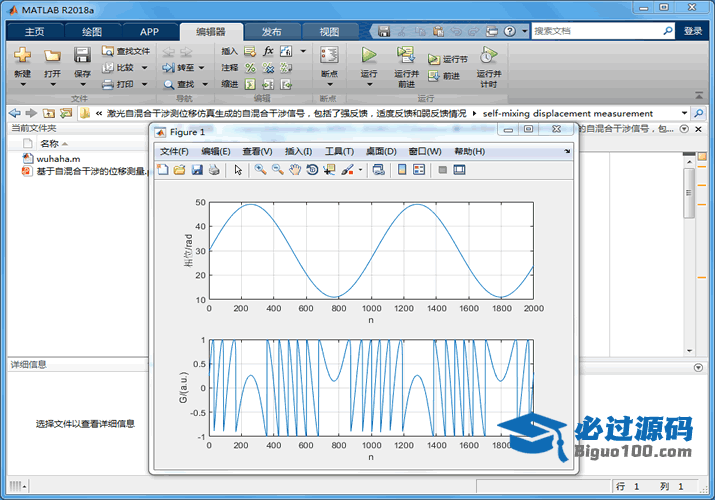The image size is (715, 500).
Task: Click the green Run (运行) button
Action: click(369, 56)
